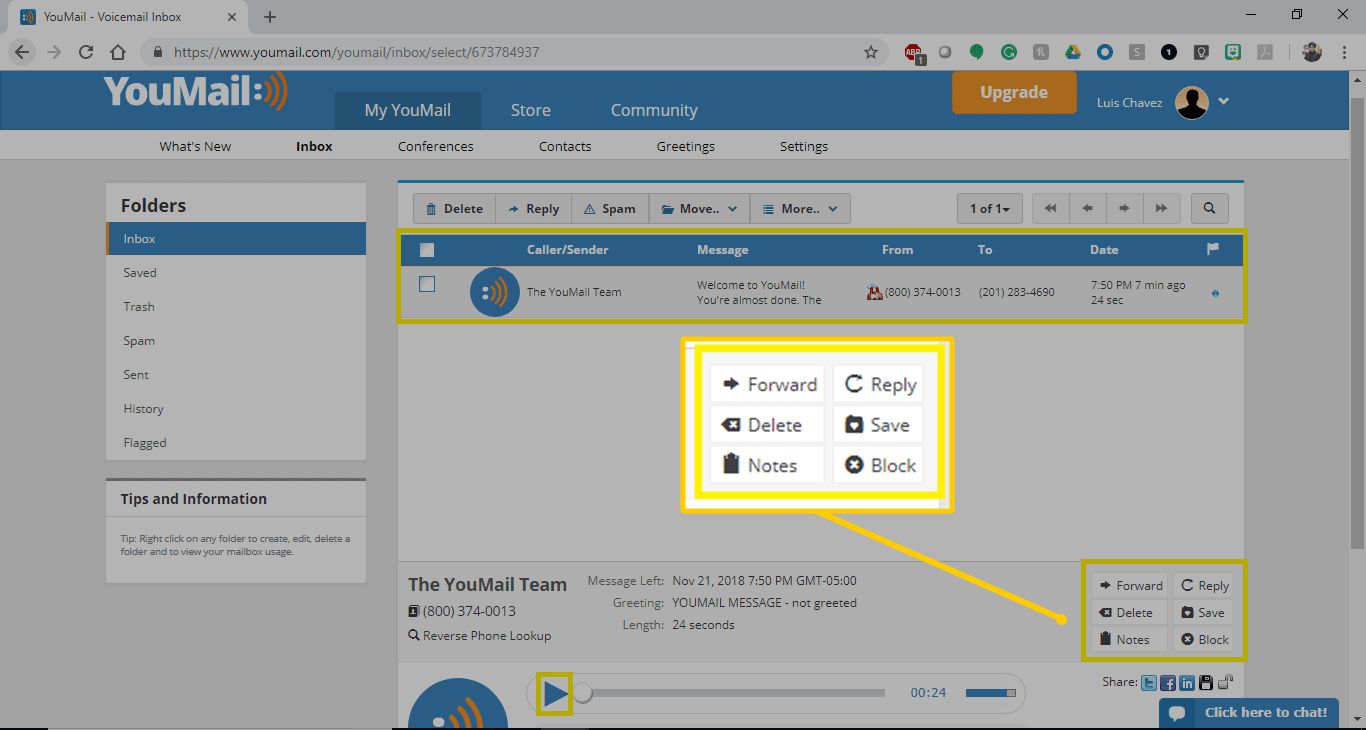Click The YouMail Team round caller avatar

[x=494, y=292]
